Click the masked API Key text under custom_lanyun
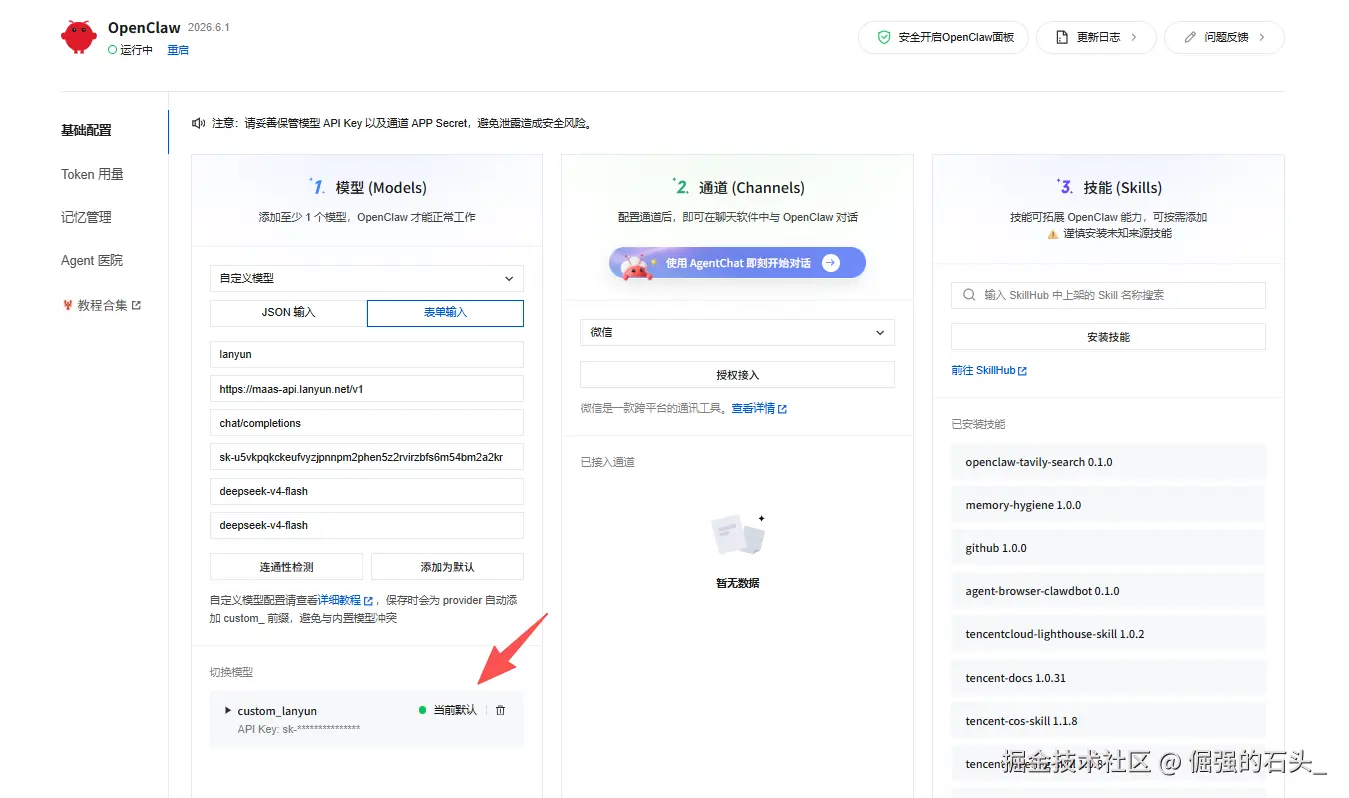 click(299, 729)
